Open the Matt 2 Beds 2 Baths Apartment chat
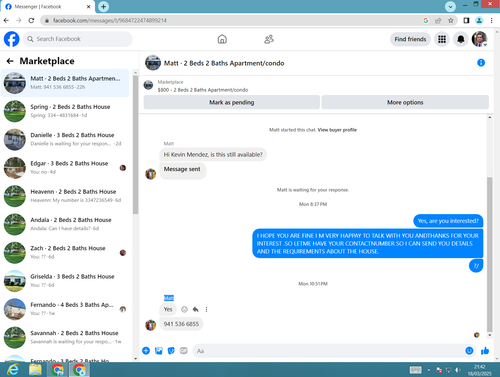Image resolution: width=500 pixels, height=377 pixels. point(65,83)
